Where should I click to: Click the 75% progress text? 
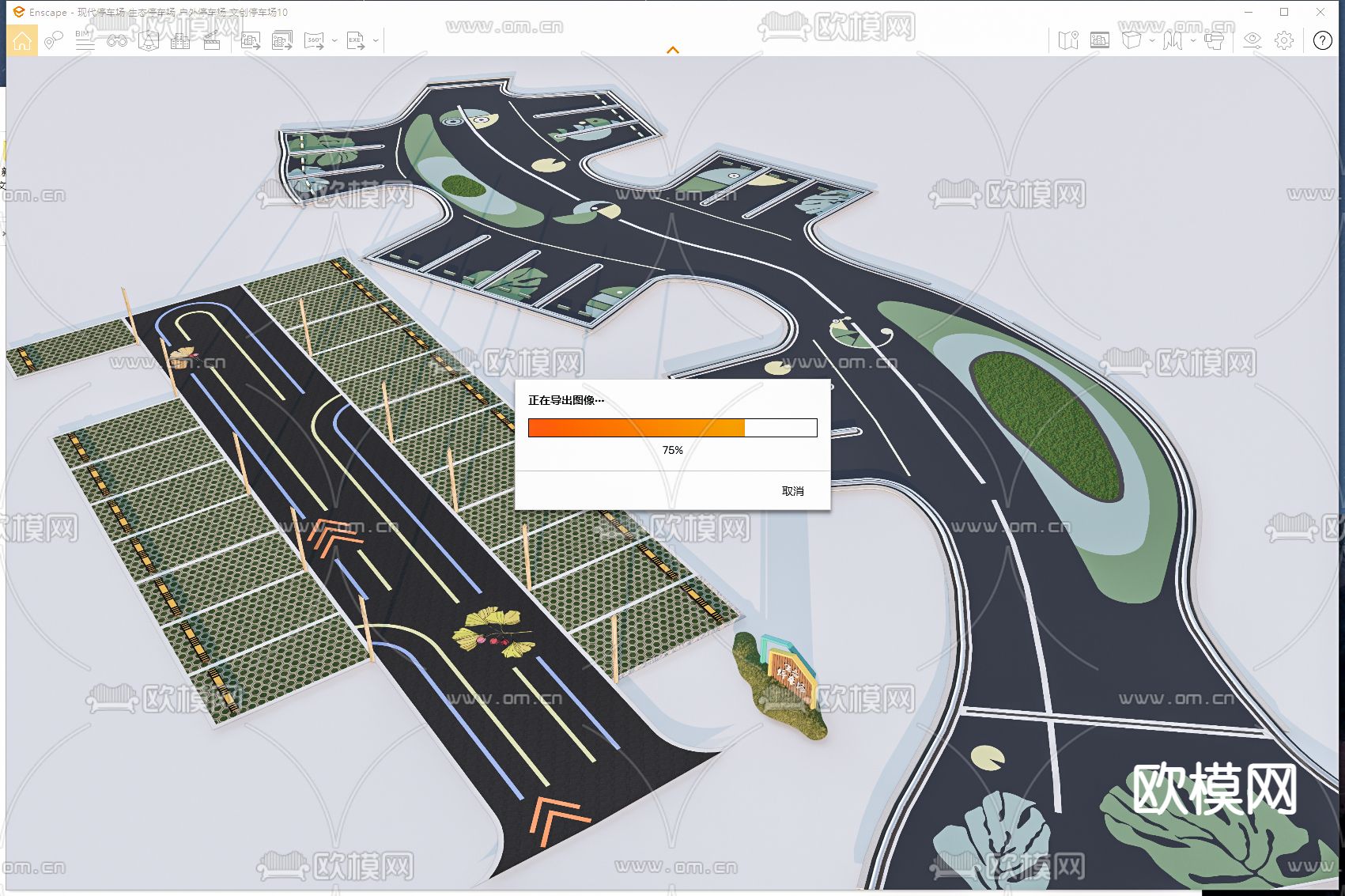click(x=673, y=450)
